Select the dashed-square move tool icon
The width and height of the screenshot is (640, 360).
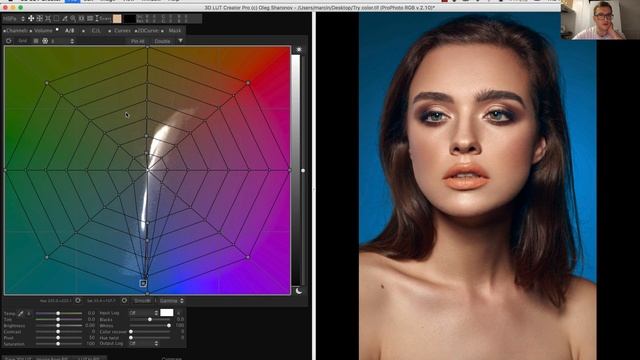[40, 18]
